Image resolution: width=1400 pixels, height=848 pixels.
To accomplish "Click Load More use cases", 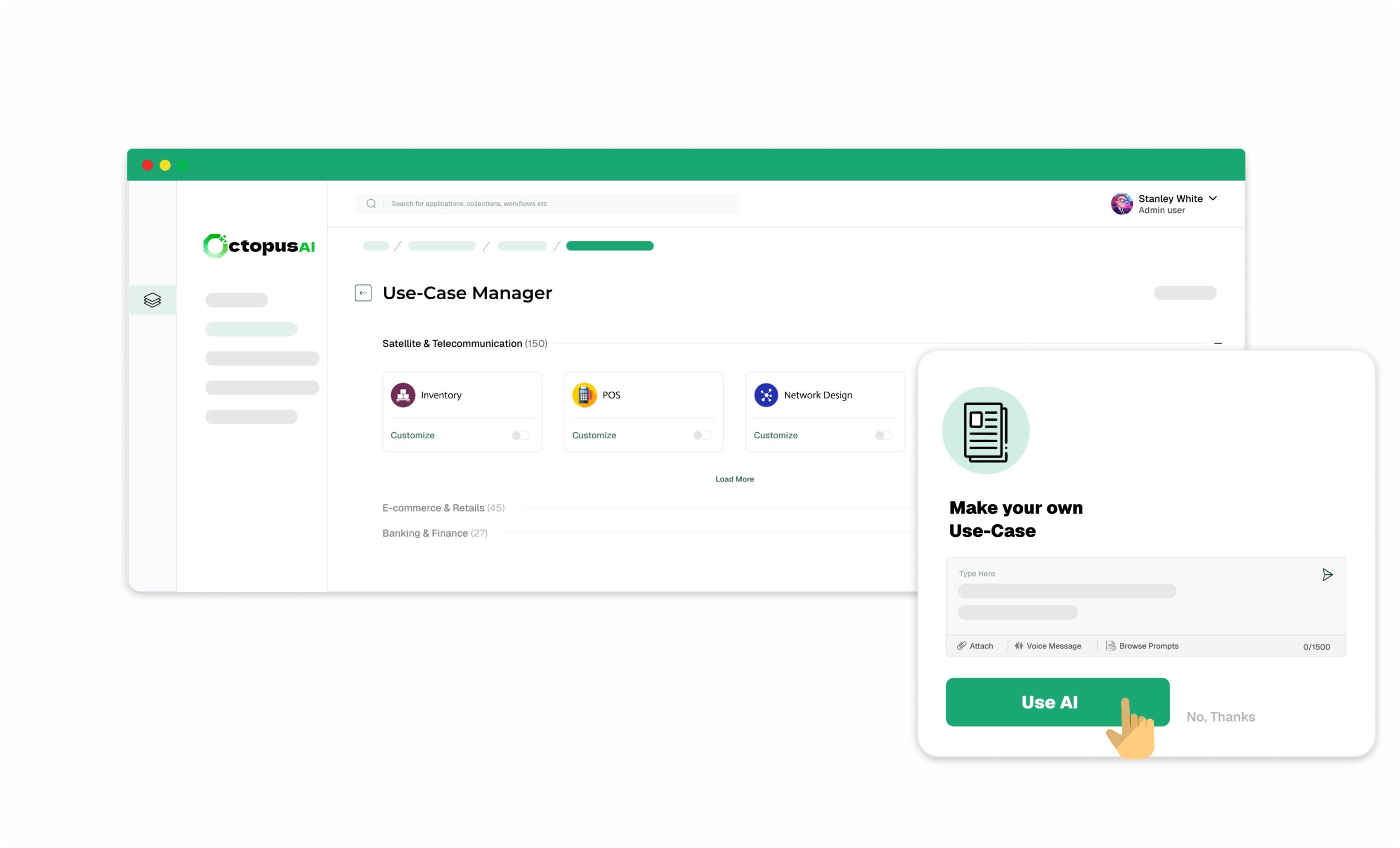I will pyautogui.click(x=734, y=479).
